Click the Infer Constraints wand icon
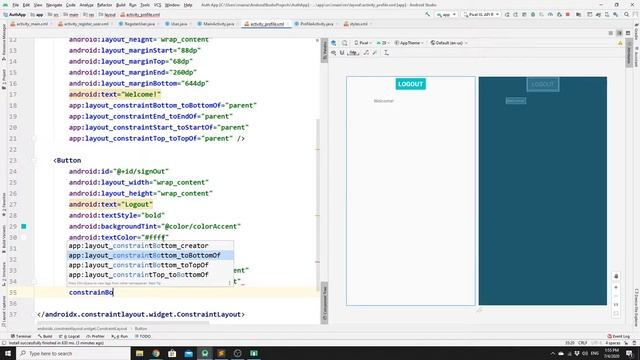The image size is (640, 360). point(375,53)
